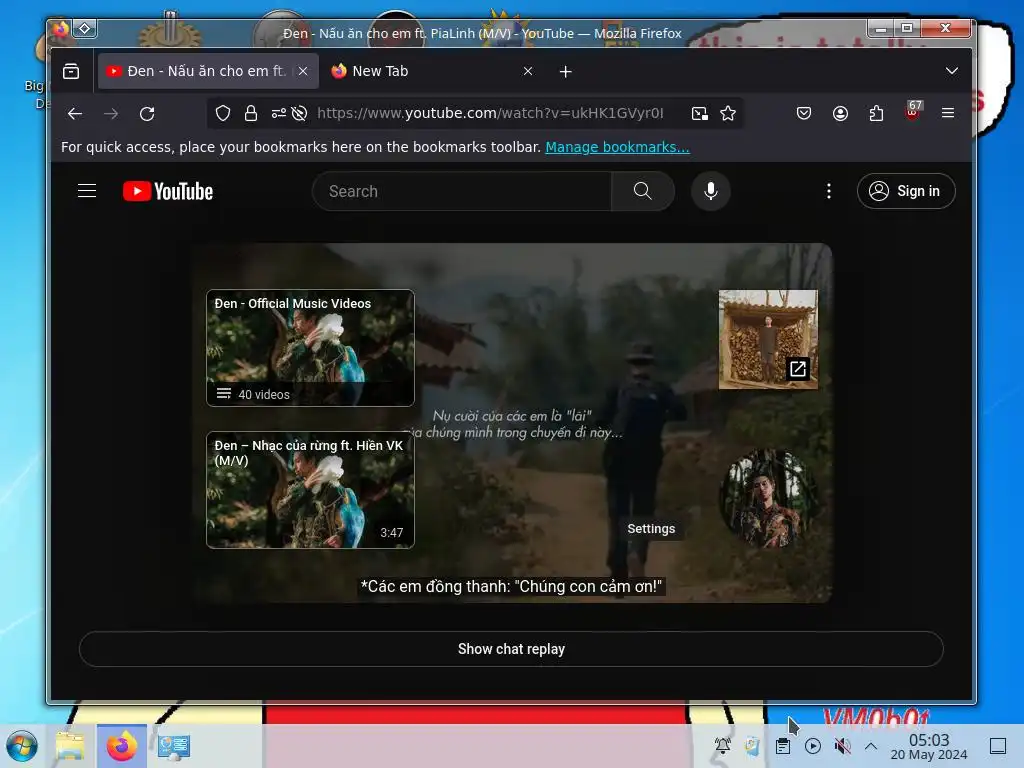
Task: Click the Settings tooltip in player
Action: 651,528
